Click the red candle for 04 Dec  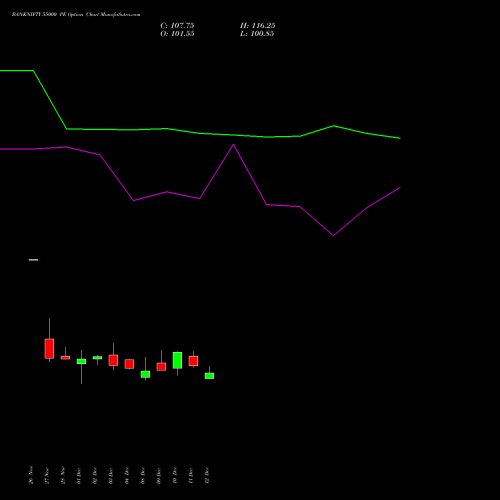click(129, 364)
